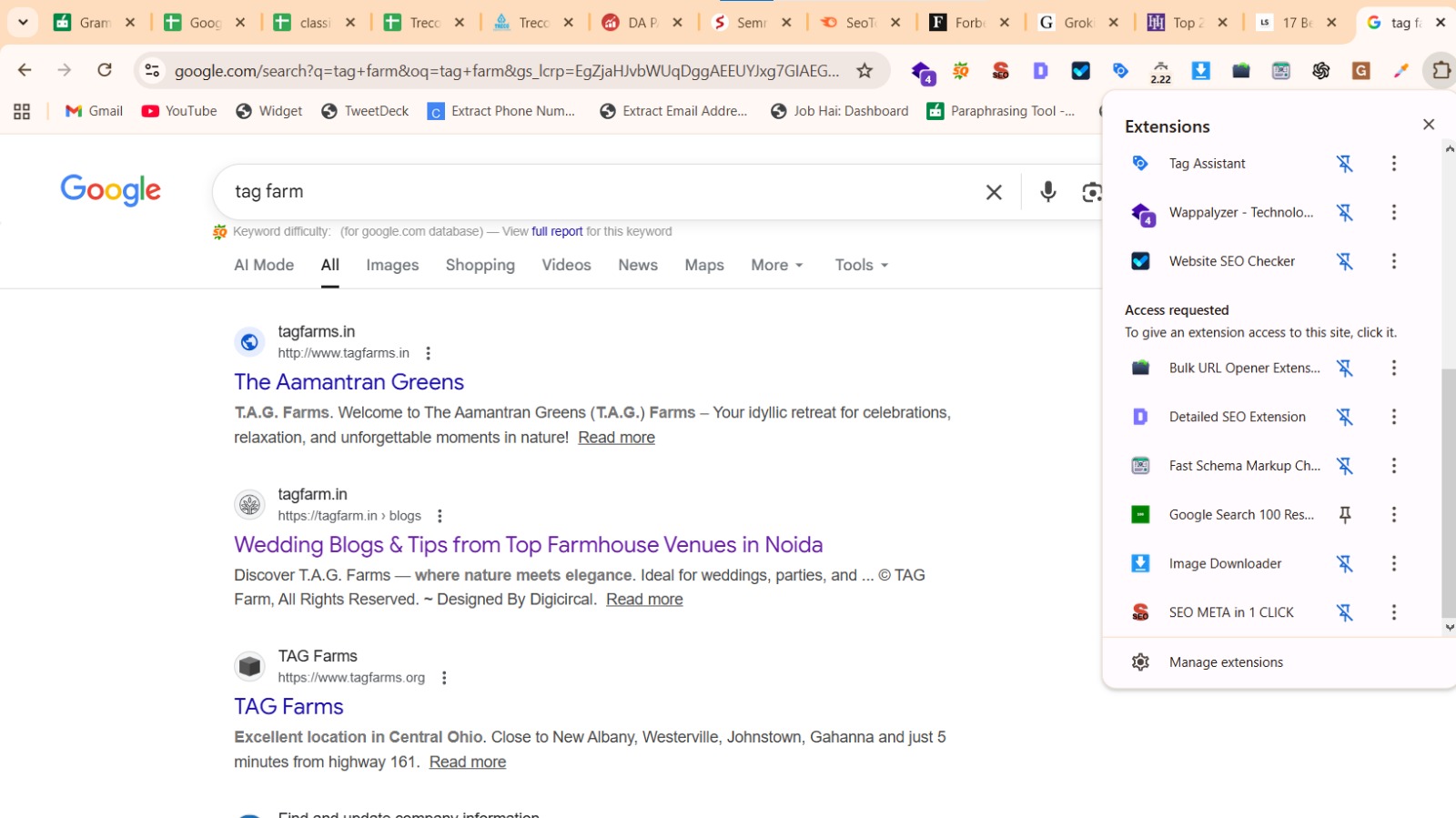
Task: Pin the Detailed SEO Extension to toolbar
Action: (1344, 417)
